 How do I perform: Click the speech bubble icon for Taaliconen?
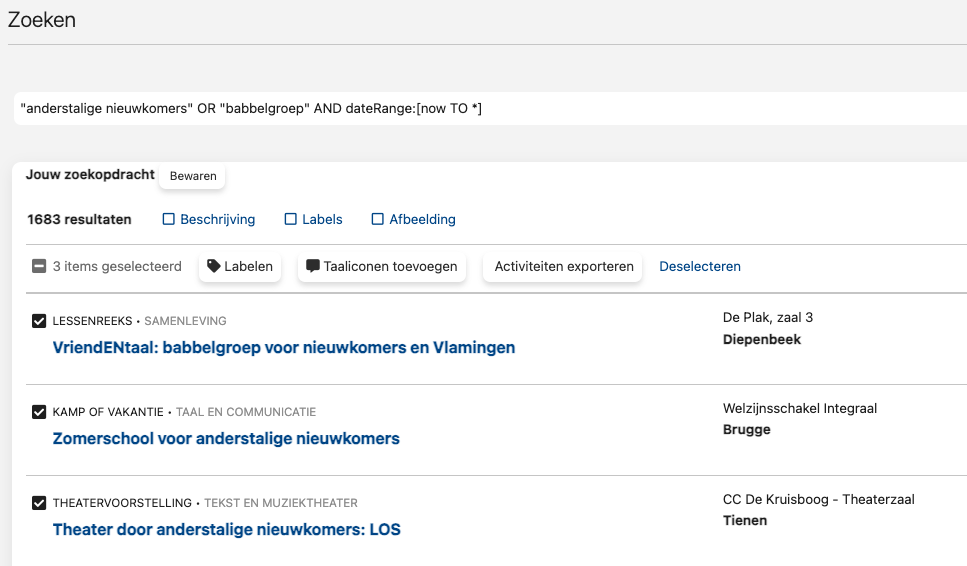313,266
